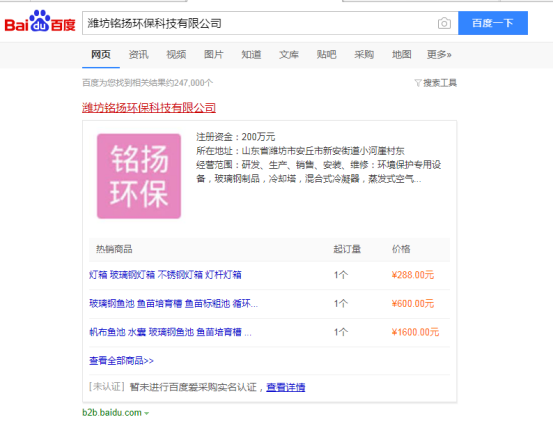
Task: Switch to the 采购 tab
Action: pyautogui.click(x=364, y=54)
